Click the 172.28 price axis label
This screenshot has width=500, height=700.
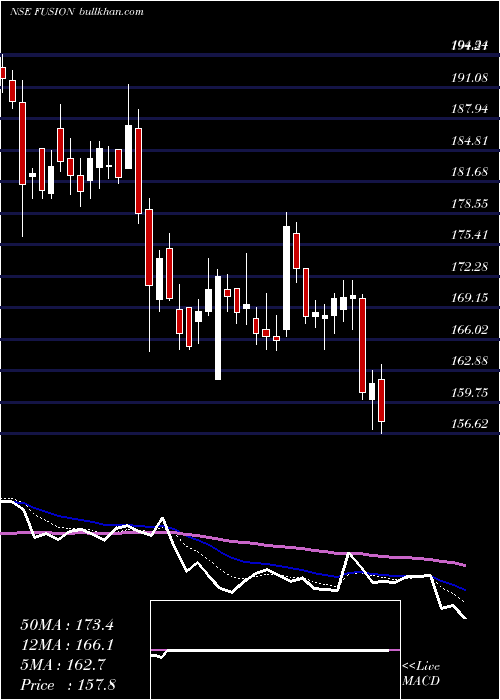tap(470, 267)
